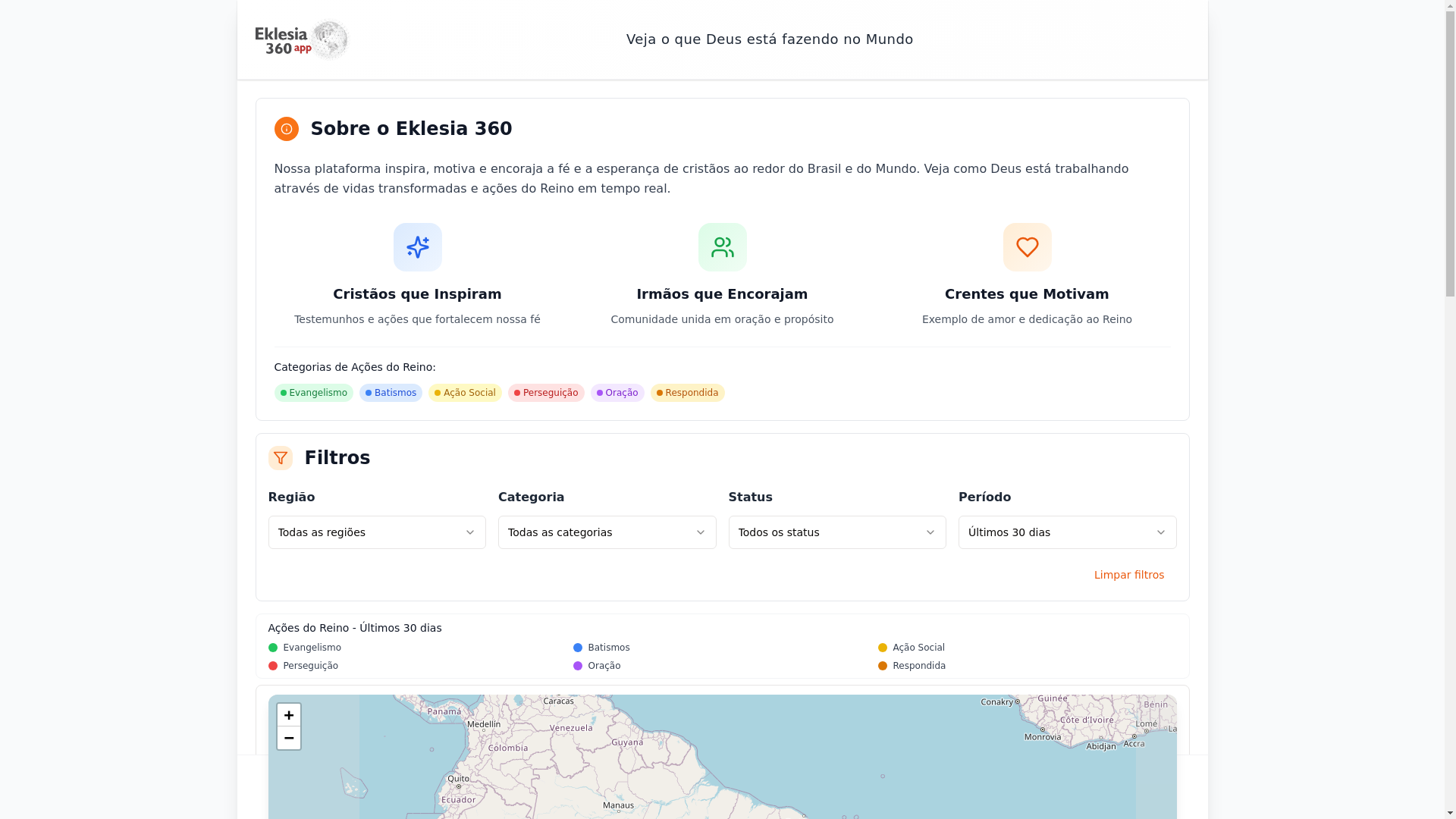The height and width of the screenshot is (819, 1456).
Task: Open the Status dropdown
Action: tap(837, 532)
